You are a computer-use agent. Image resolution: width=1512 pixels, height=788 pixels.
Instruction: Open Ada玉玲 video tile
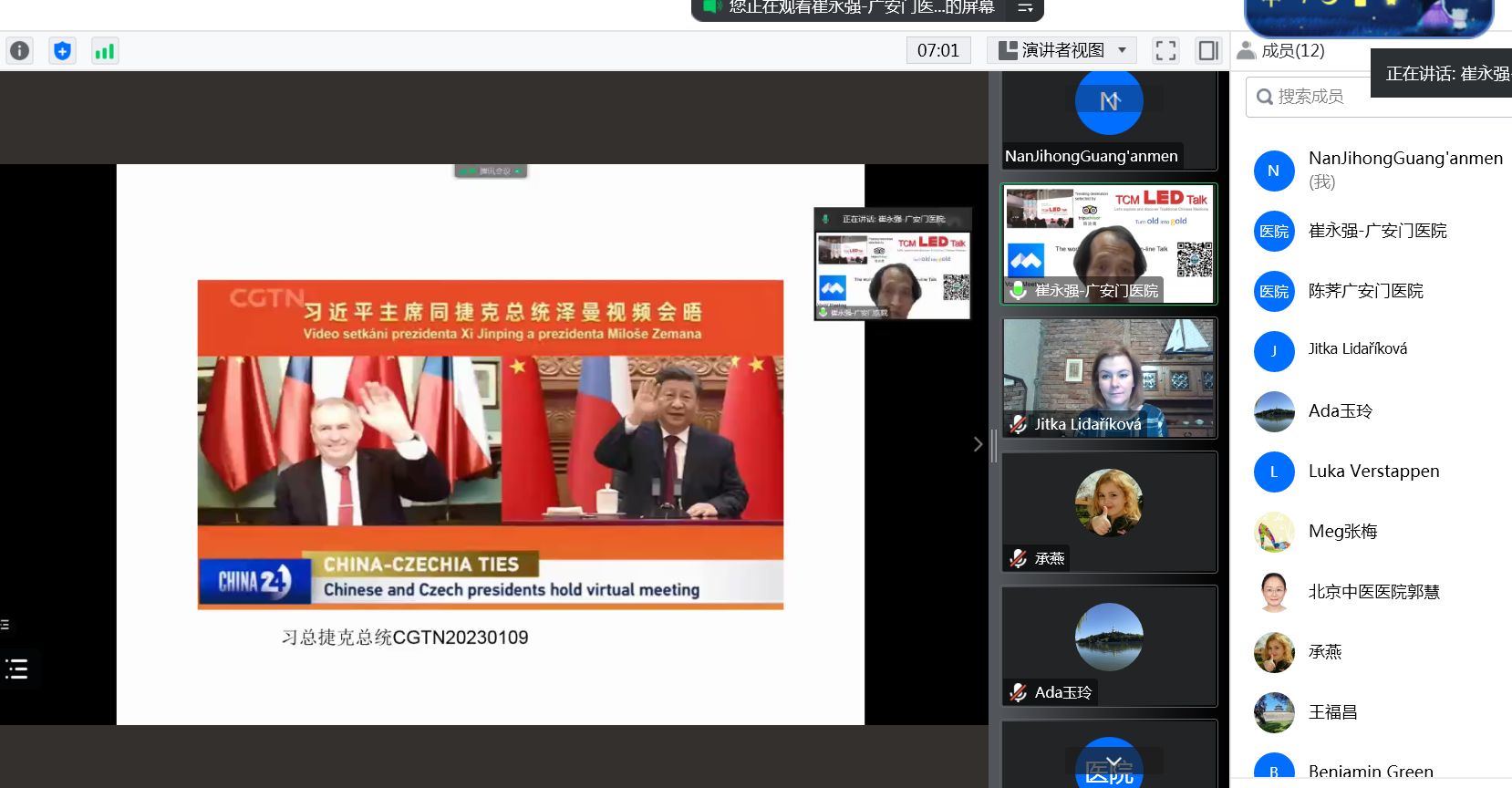1109,646
